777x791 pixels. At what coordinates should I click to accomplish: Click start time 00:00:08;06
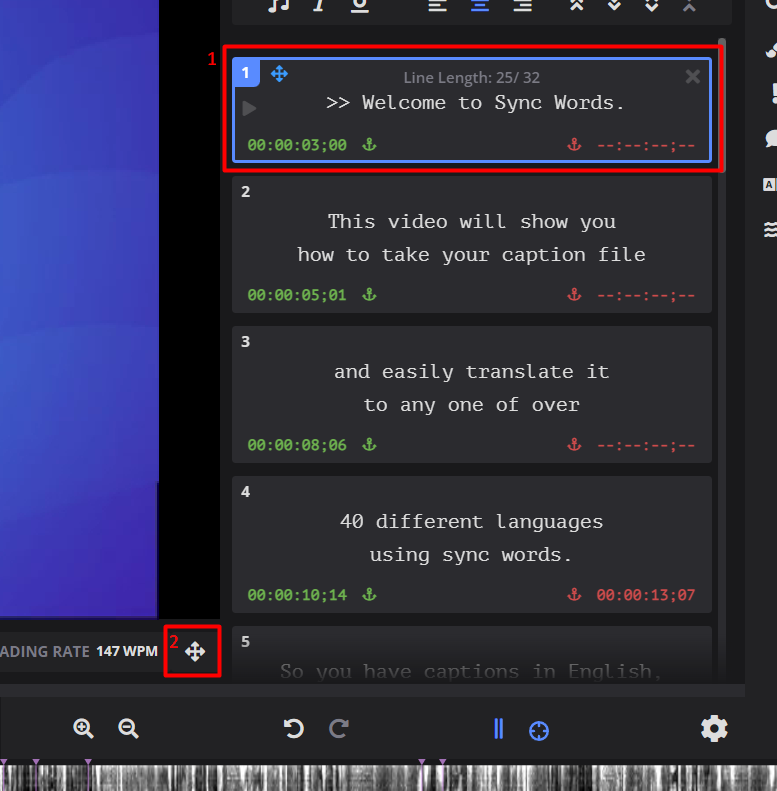tap(297, 445)
